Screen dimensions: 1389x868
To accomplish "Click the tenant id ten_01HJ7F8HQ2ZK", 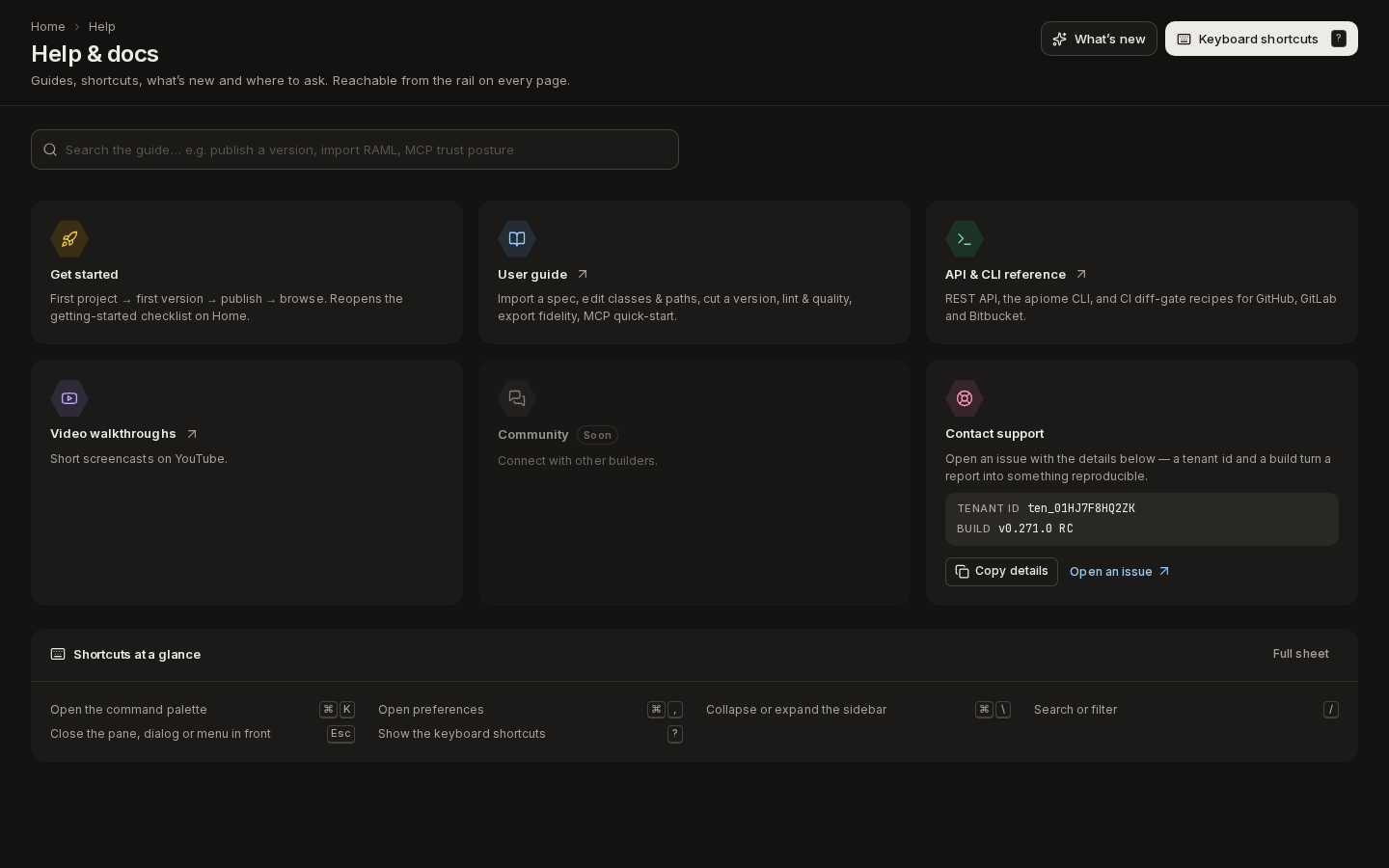I will point(1081,508).
